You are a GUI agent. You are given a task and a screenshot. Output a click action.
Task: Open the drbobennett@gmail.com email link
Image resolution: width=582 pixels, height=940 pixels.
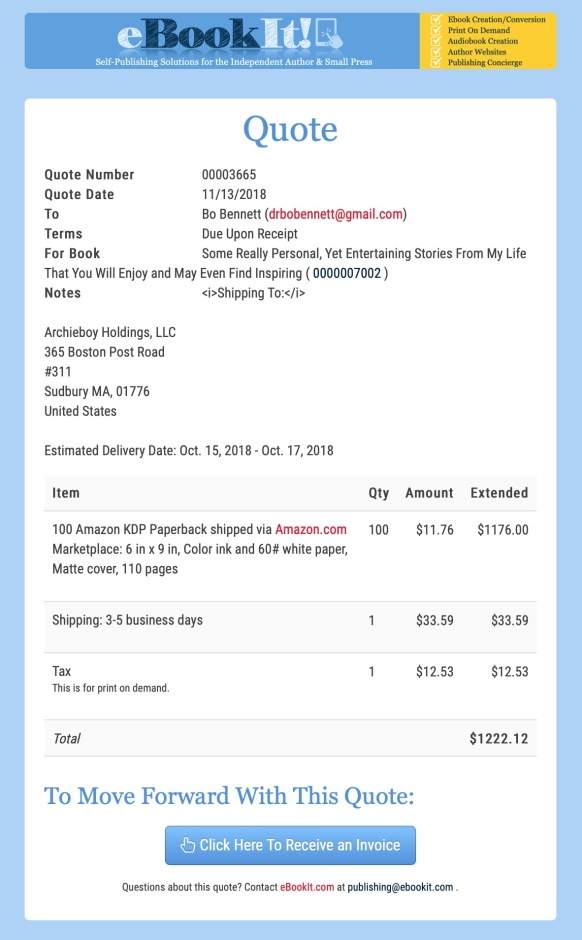point(336,214)
